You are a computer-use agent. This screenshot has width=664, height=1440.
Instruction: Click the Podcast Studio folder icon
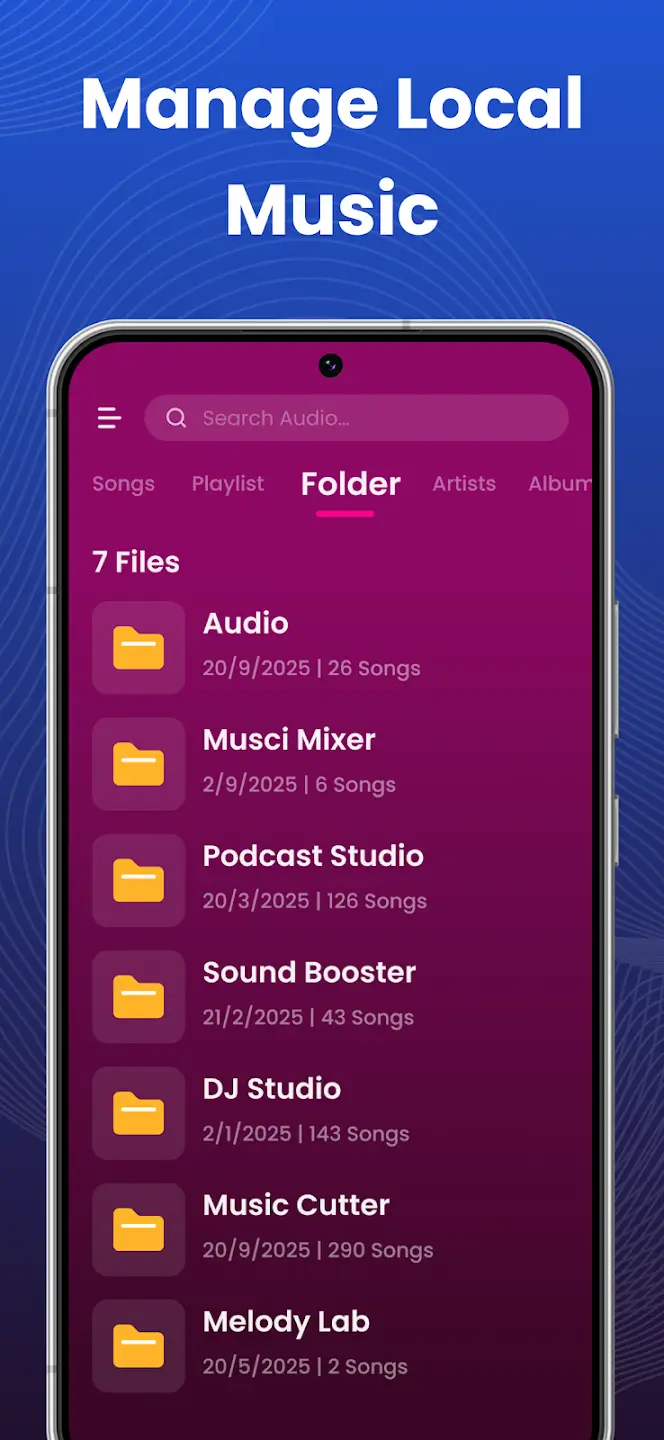point(138,880)
